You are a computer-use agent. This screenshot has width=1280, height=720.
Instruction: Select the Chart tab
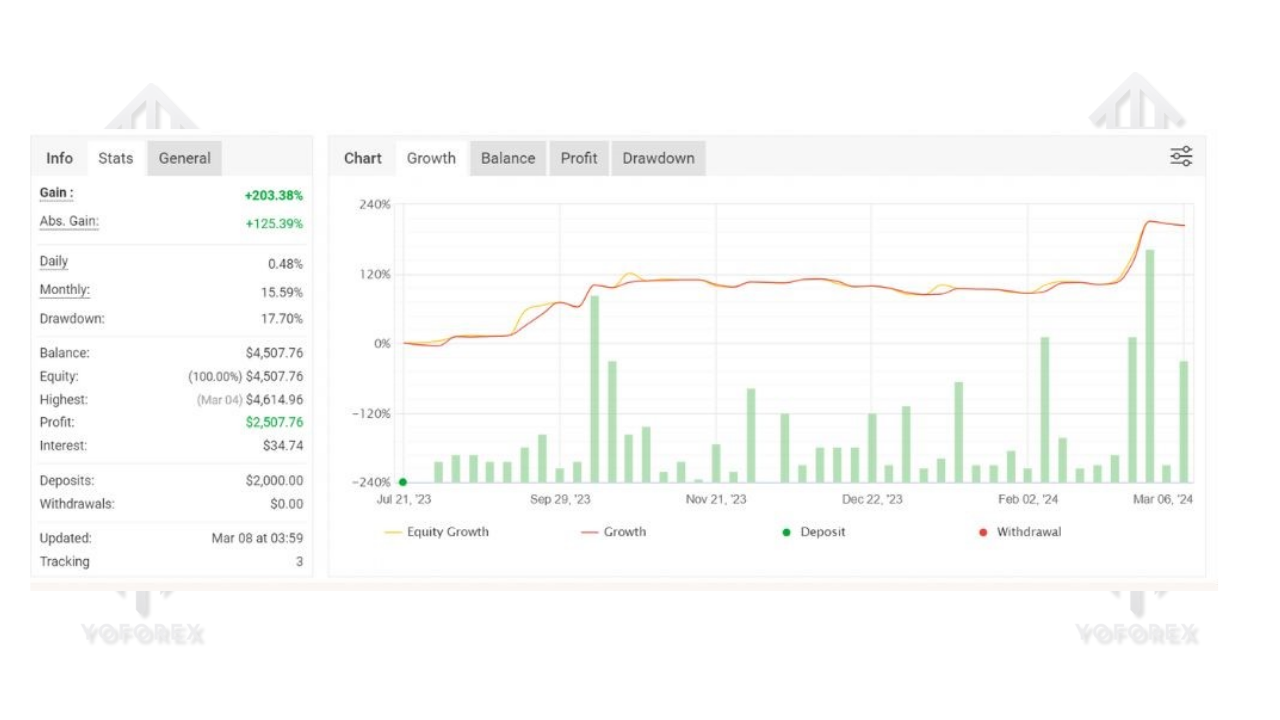point(362,158)
